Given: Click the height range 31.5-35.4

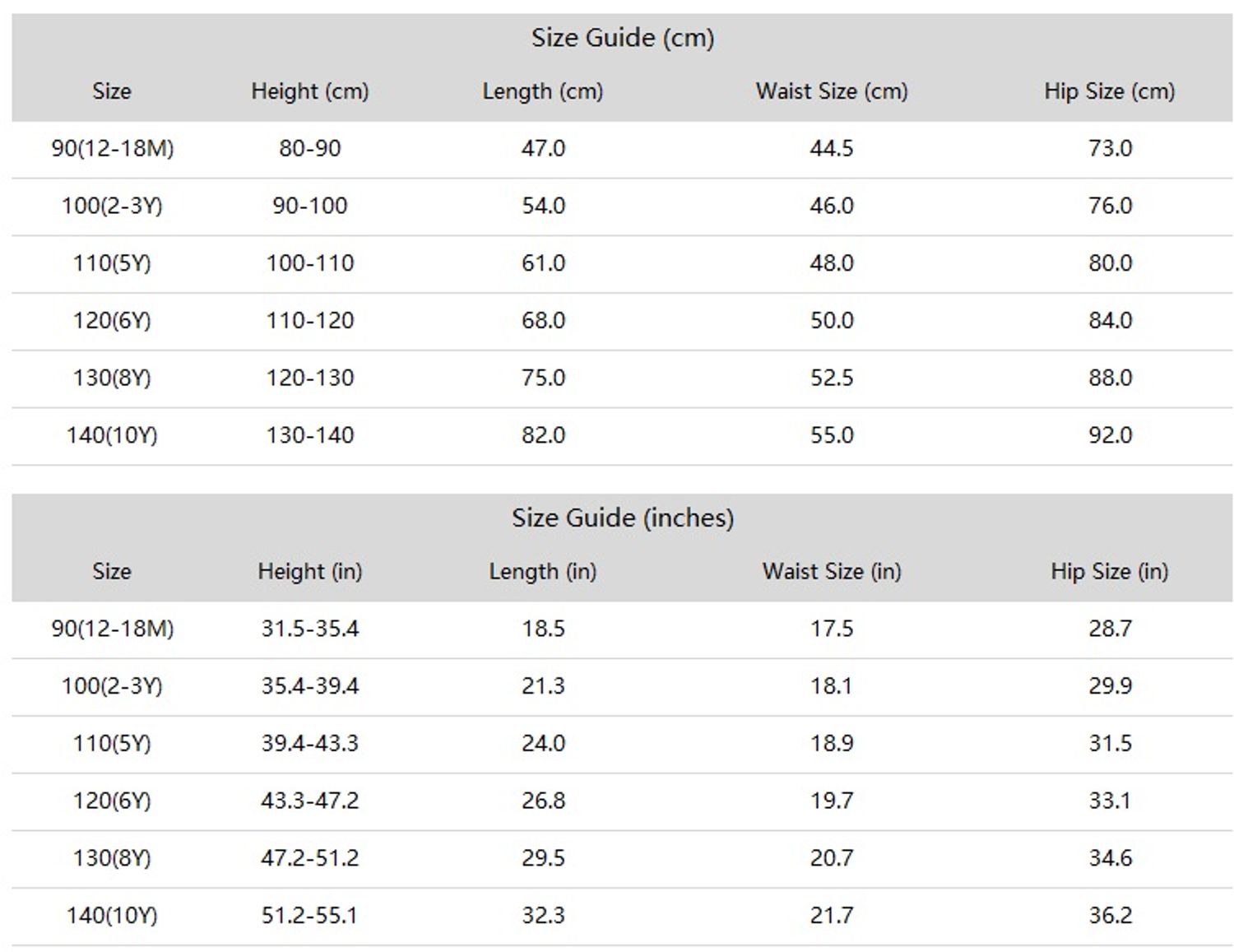Looking at the screenshot, I should coord(309,629).
